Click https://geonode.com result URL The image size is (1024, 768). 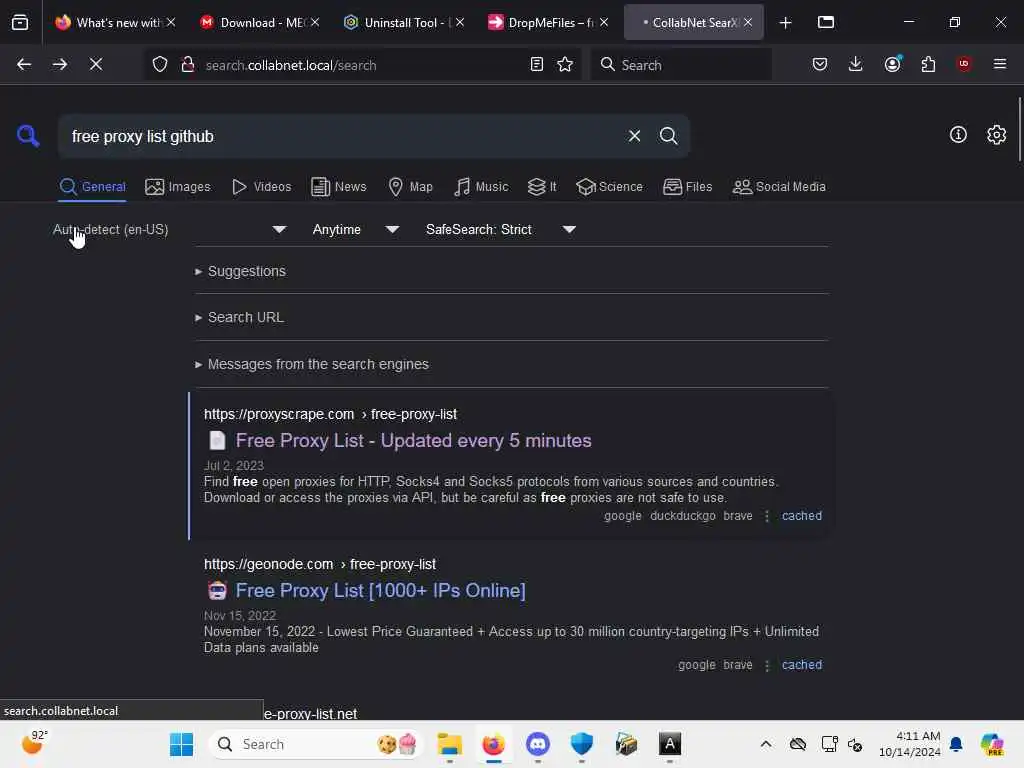pos(320,564)
